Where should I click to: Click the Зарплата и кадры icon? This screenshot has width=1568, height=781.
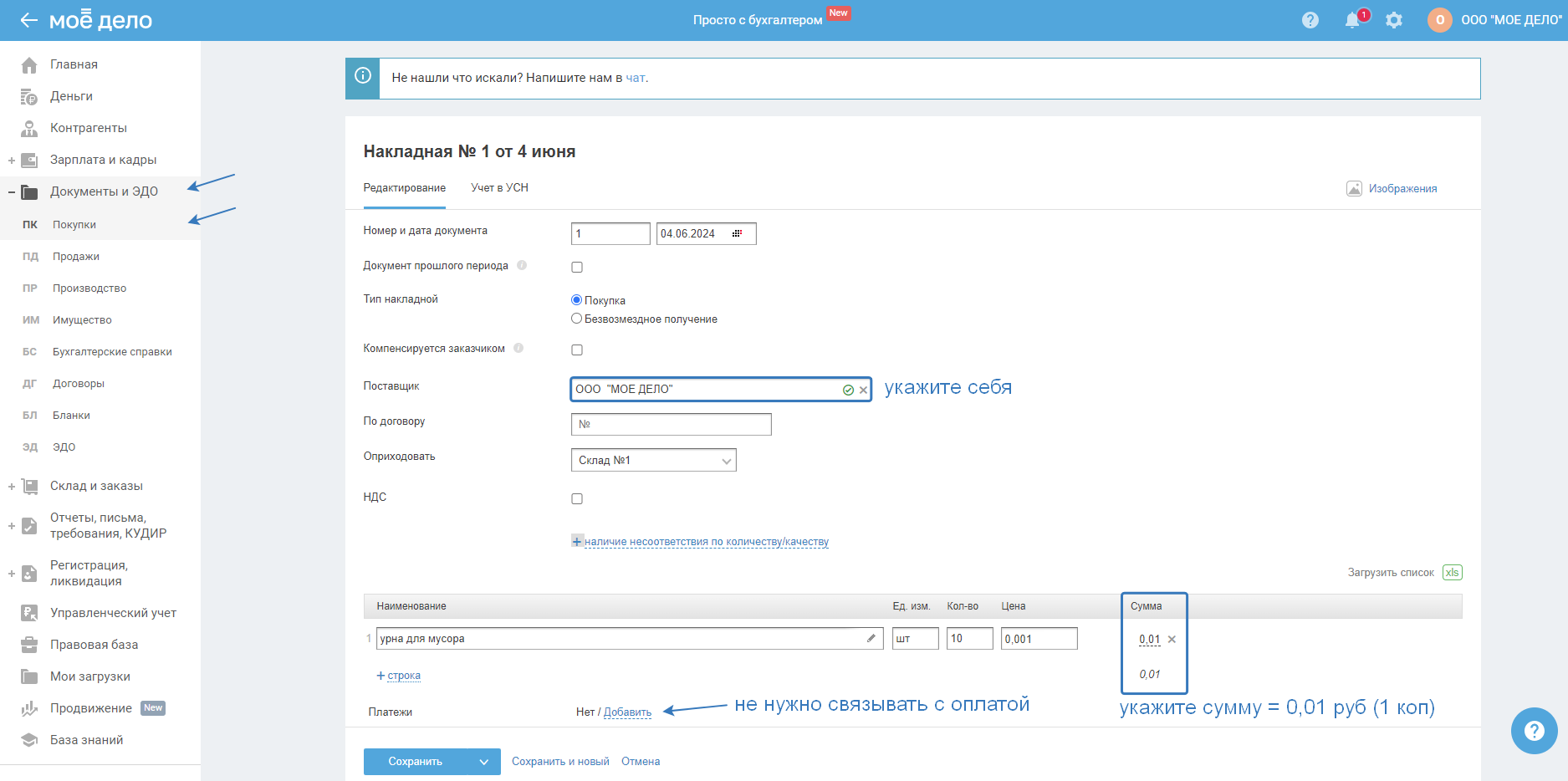pos(29,160)
